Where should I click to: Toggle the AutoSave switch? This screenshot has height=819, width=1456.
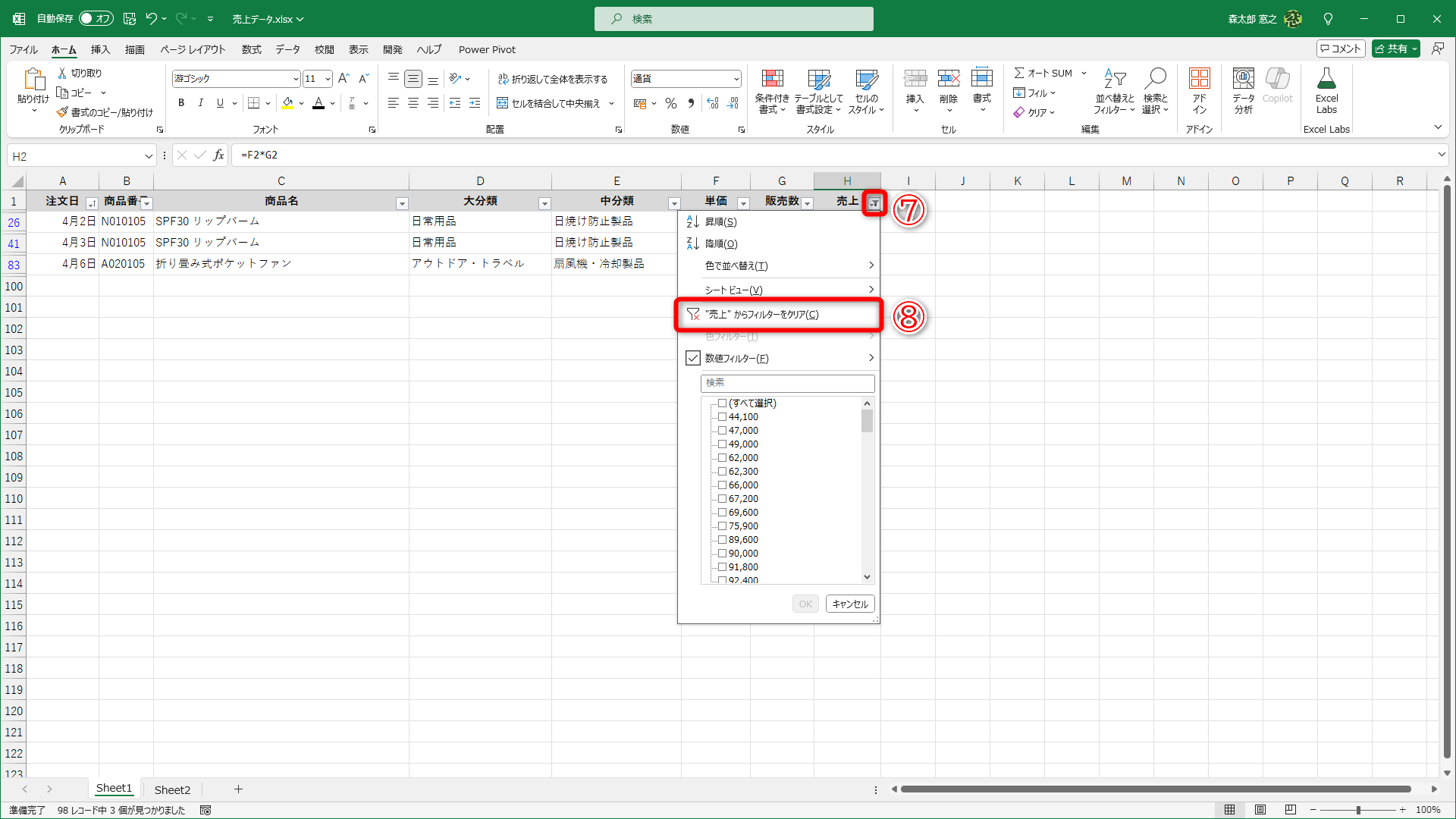coord(96,19)
